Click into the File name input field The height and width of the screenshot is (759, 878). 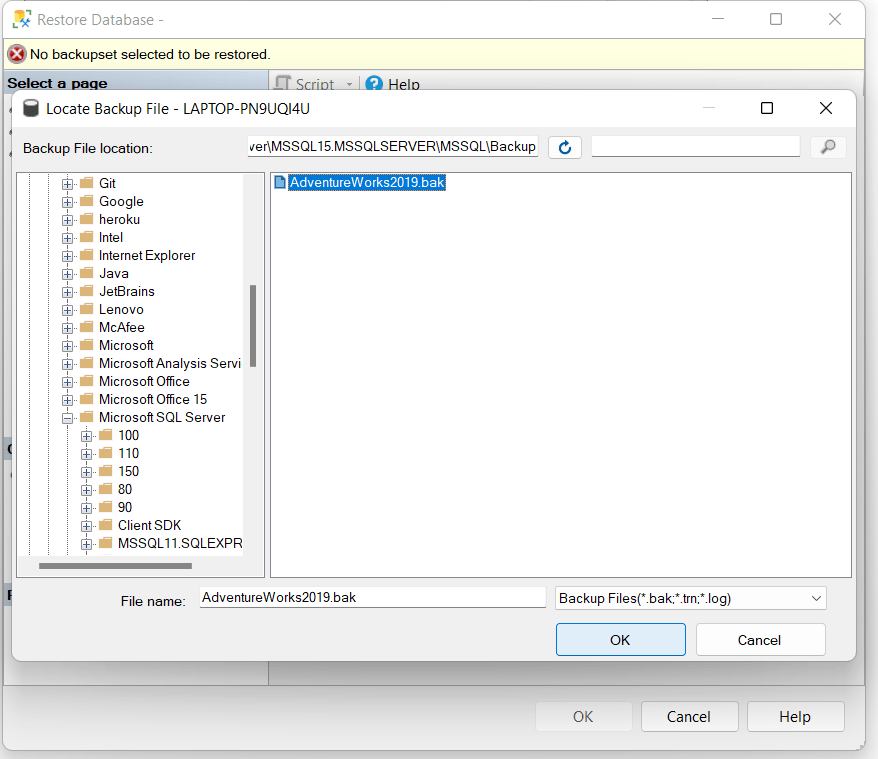coord(372,598)
